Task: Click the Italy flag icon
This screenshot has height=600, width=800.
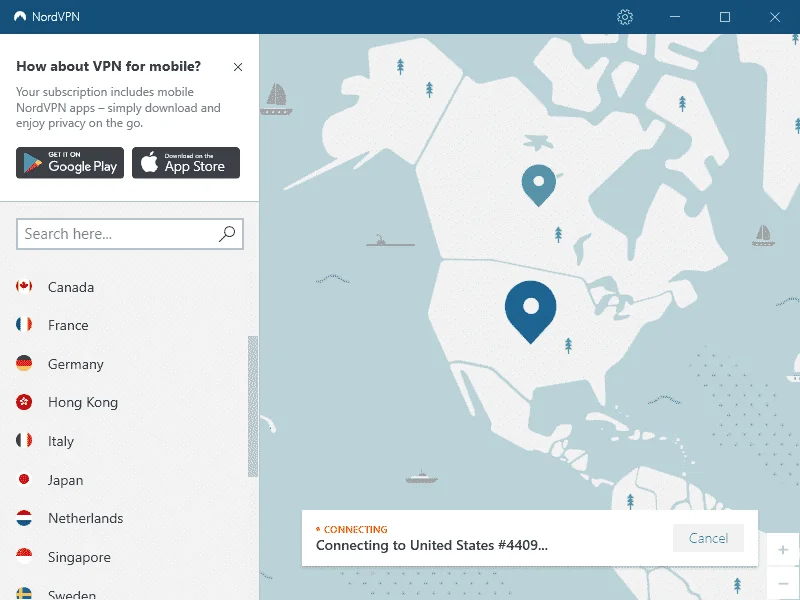Action: (x=24, y=440)
